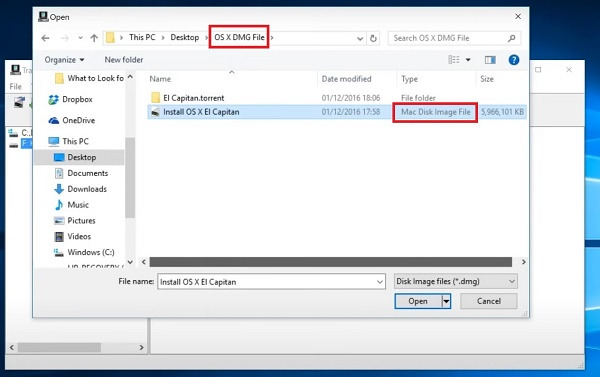Open the Organize menu
The height and width of the screenshot is (377, 600).
tap(64, 60)
